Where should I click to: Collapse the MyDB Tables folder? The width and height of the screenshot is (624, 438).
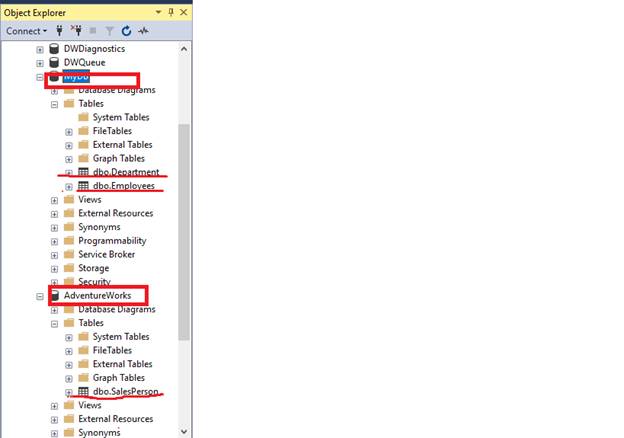click(55, 105)
